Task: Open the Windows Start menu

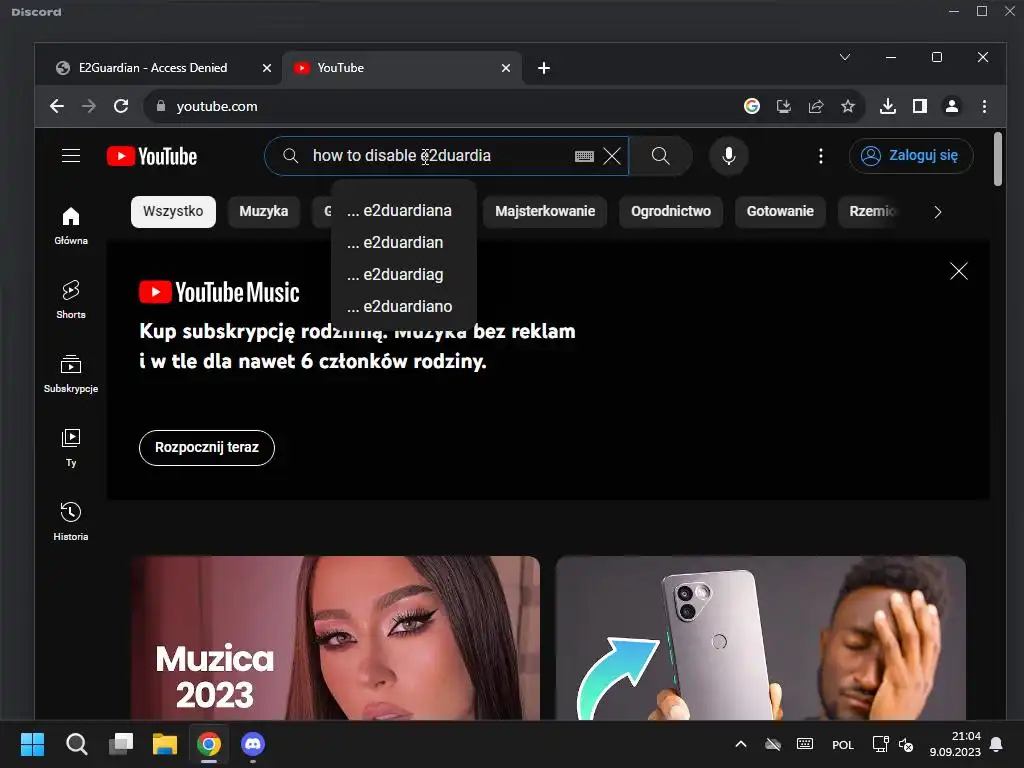Action: 32,744
